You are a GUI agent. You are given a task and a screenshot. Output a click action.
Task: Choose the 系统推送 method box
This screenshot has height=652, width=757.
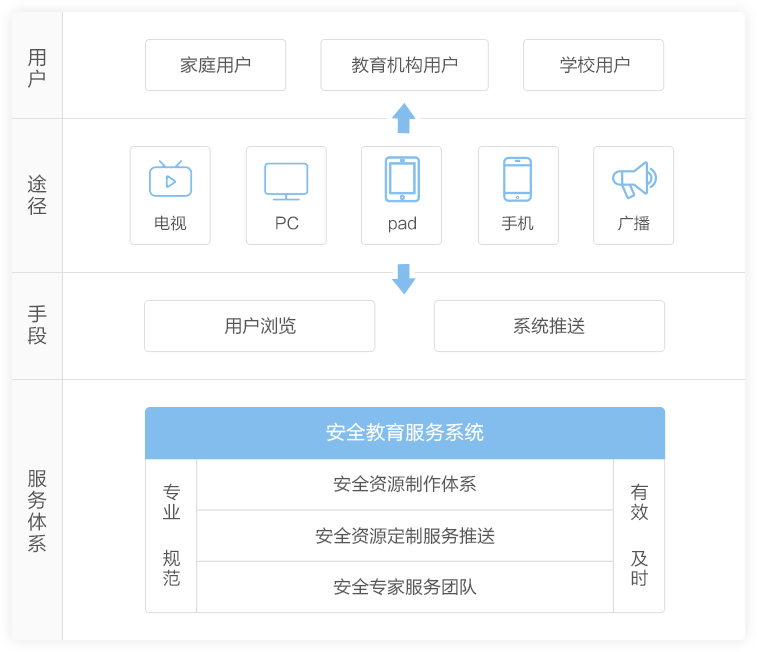[549, 326]
